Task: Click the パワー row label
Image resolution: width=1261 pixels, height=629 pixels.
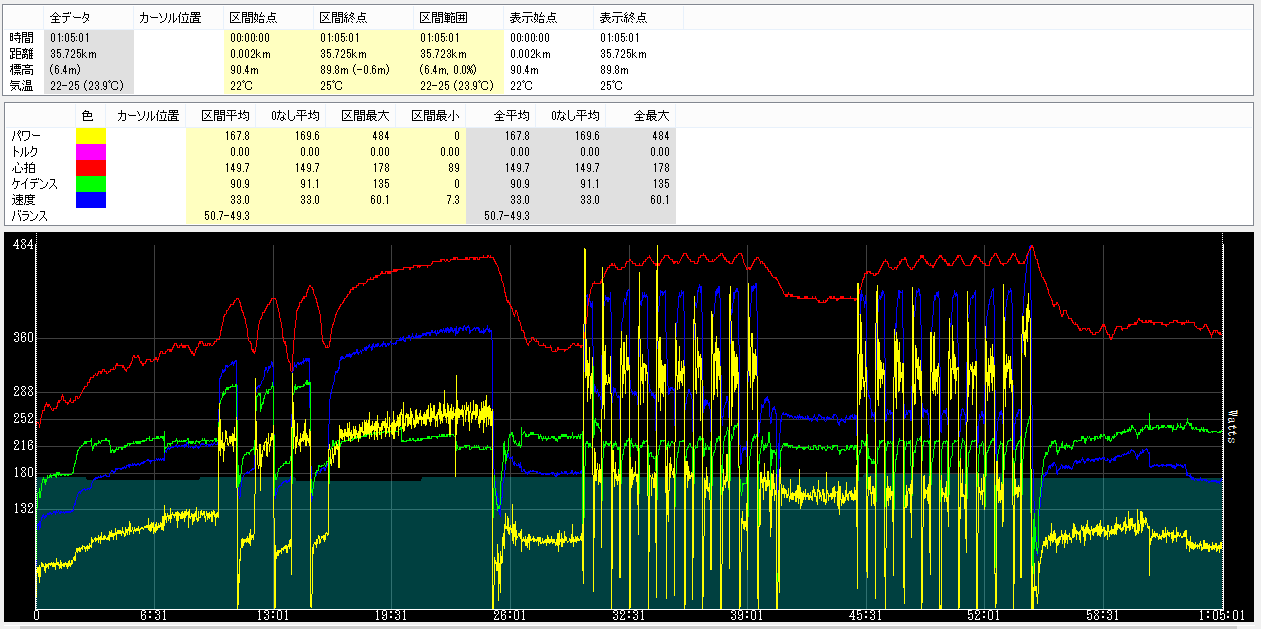Action: (x=27, y=135)
